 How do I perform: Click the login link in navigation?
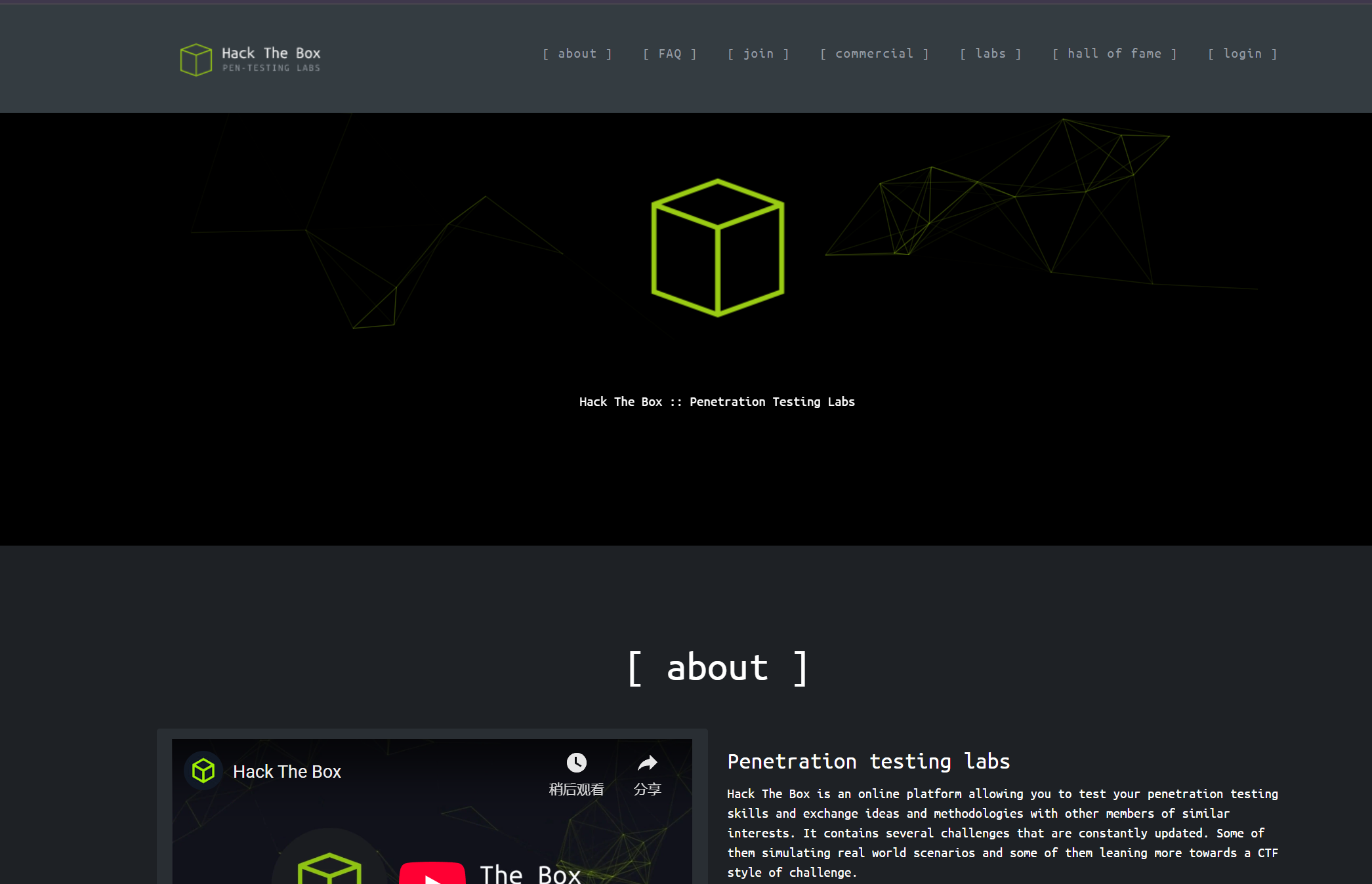point(1242,54)
